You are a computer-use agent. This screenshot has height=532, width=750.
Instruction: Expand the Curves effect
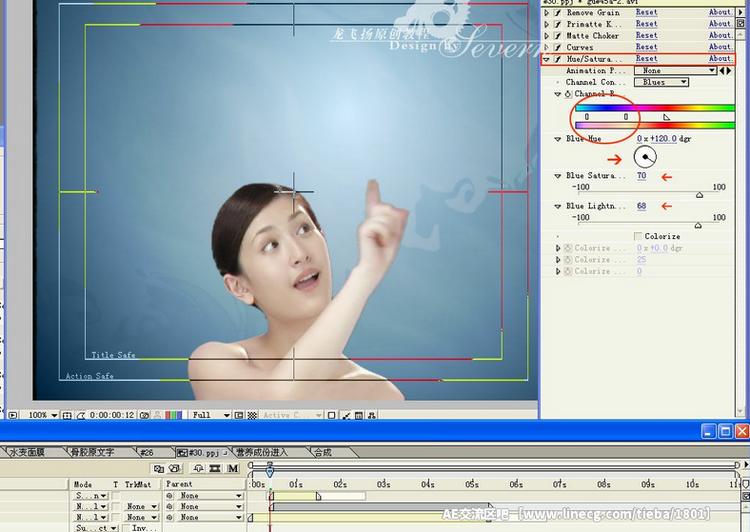pos(547,47)
